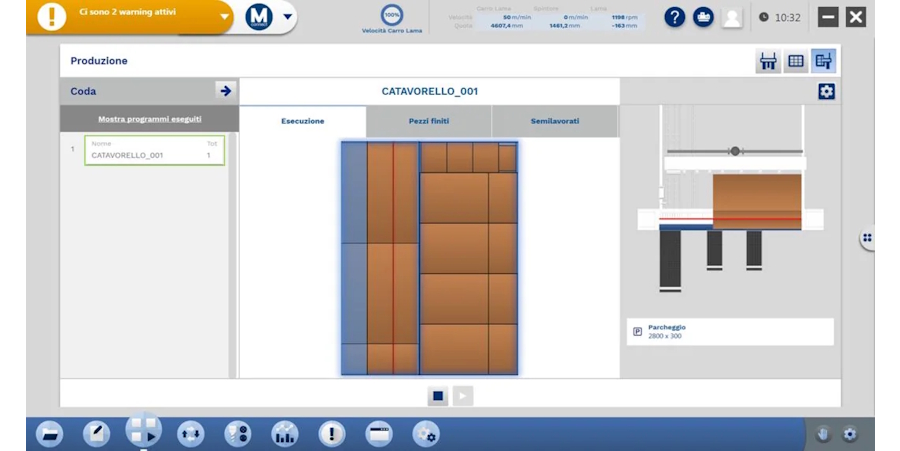
Task: Click Mostra programmi eseguiti link
Action: click(149, 119)
